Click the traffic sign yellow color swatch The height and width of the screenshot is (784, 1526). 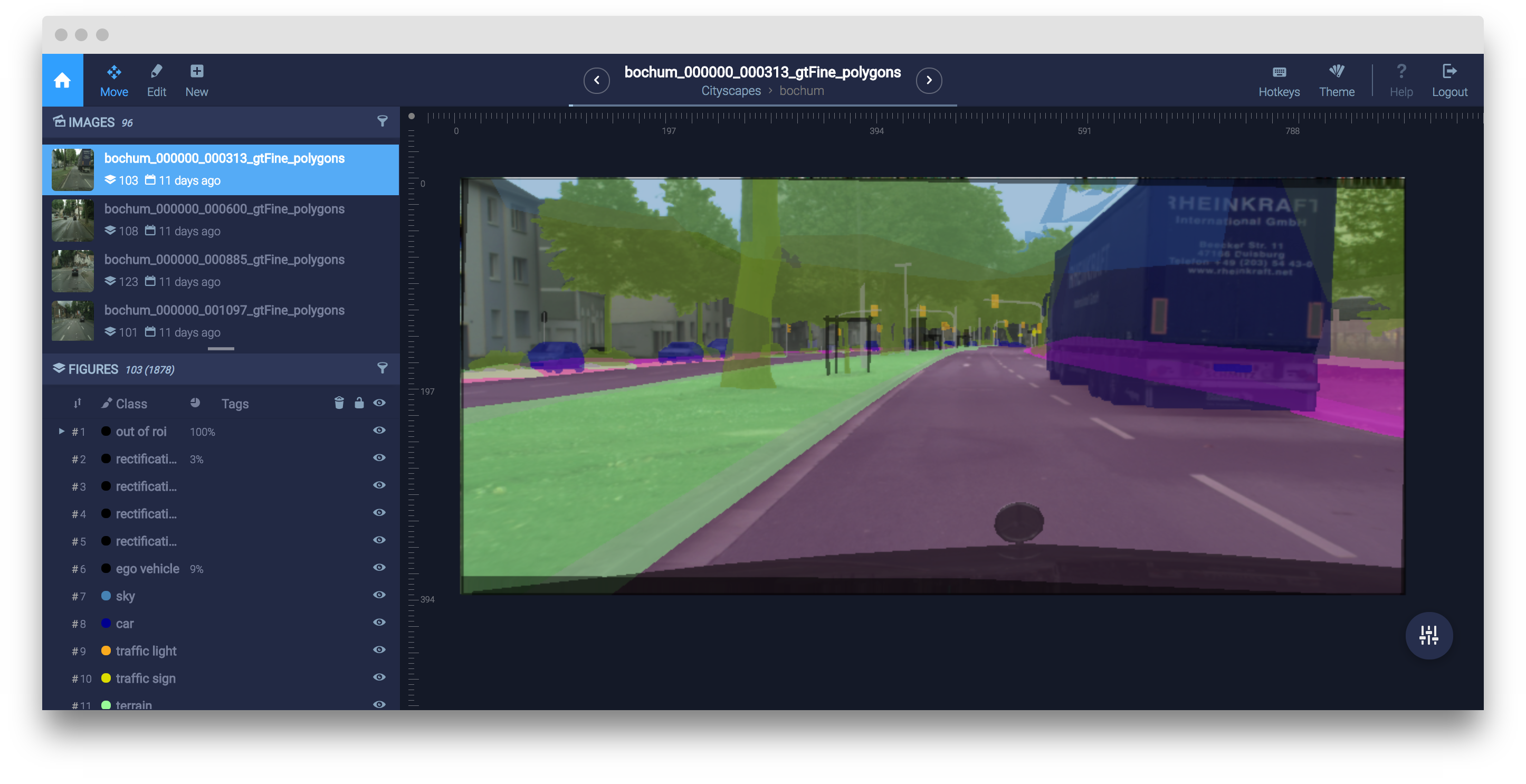[106, 678]
